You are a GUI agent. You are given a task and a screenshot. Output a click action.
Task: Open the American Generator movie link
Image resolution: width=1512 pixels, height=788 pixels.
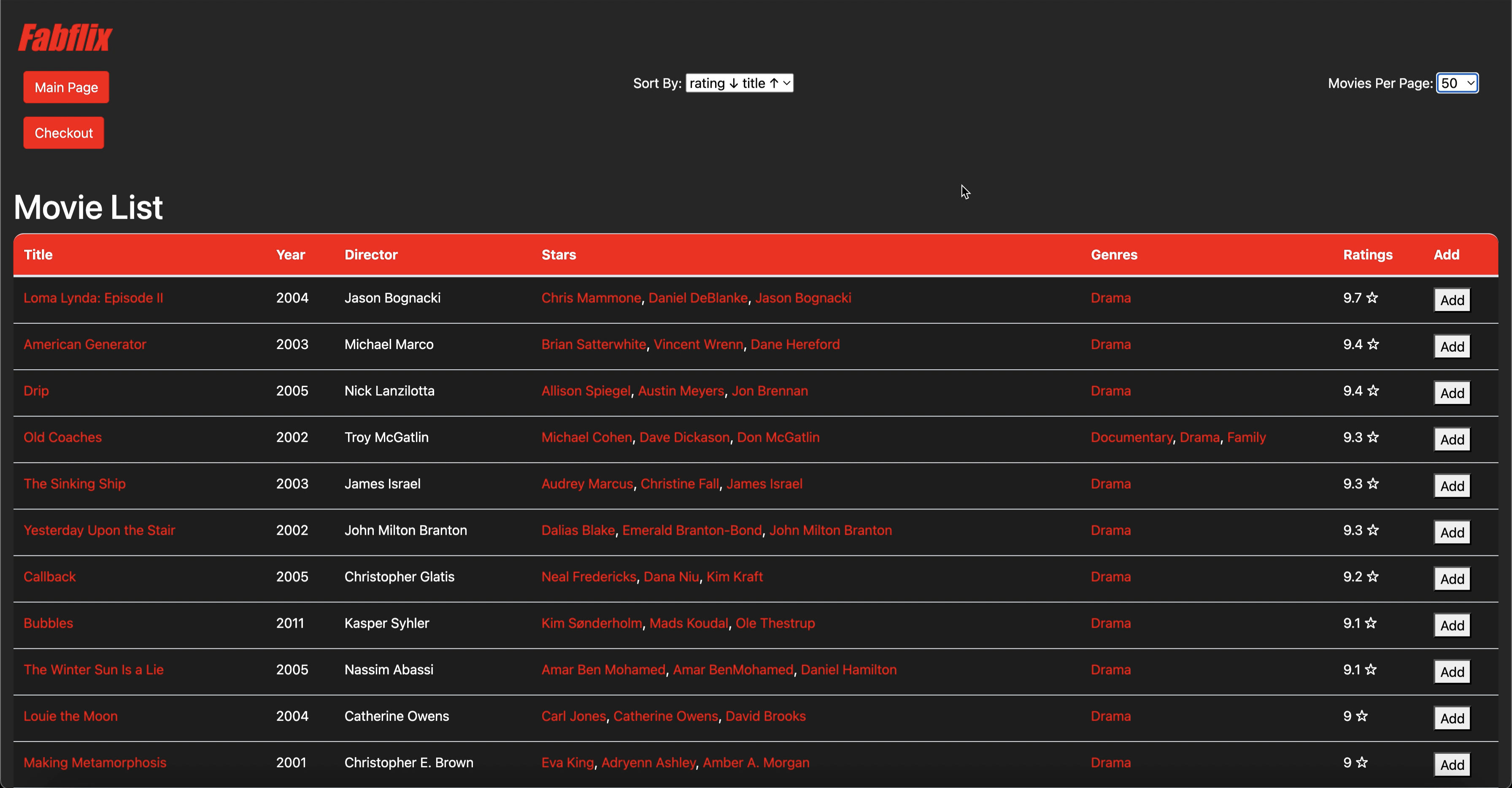click(x=85, y=345)
